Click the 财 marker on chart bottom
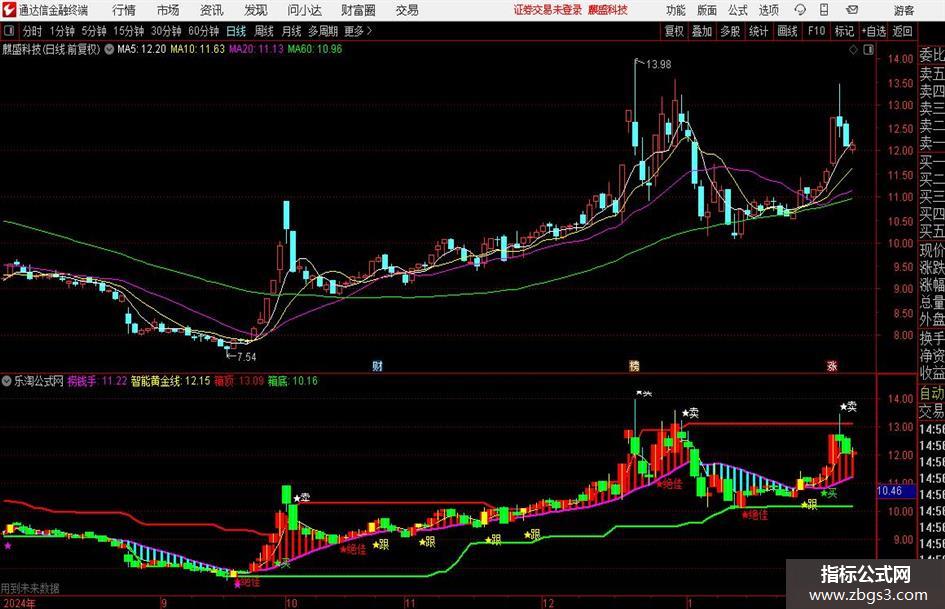The width and height of the screenshot is (945, 609). pos(377,365)
